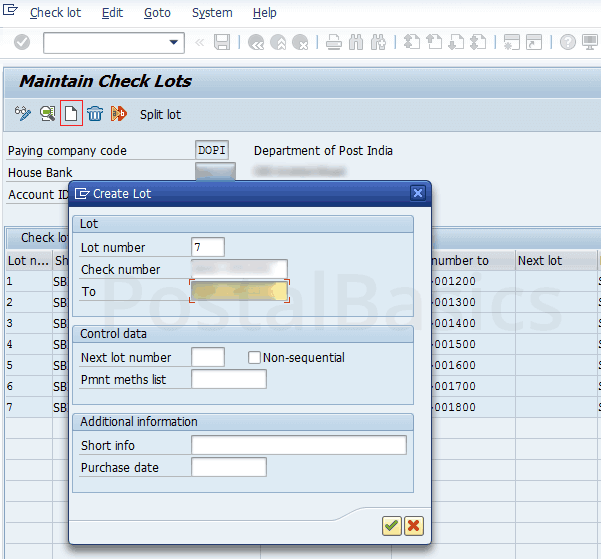Click the Split lot button
Image resolution: width=601 pixels, height=559 pixels.
click(x=160, y=114)
